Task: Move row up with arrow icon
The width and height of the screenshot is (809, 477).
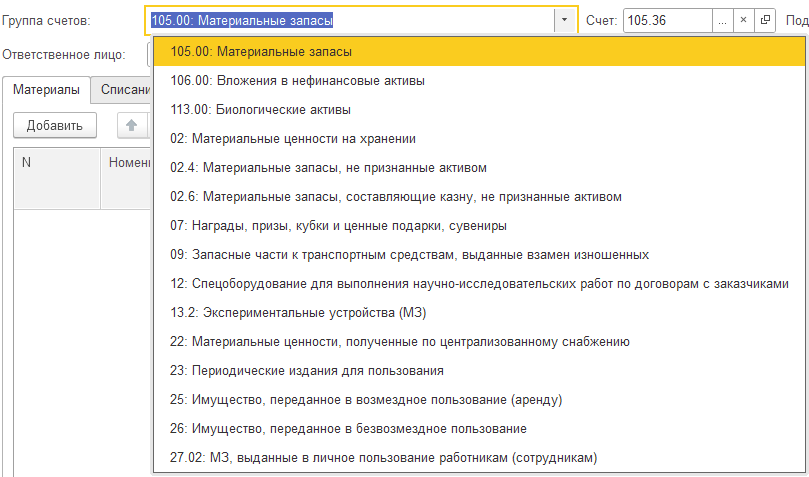Action: (132, 125)
